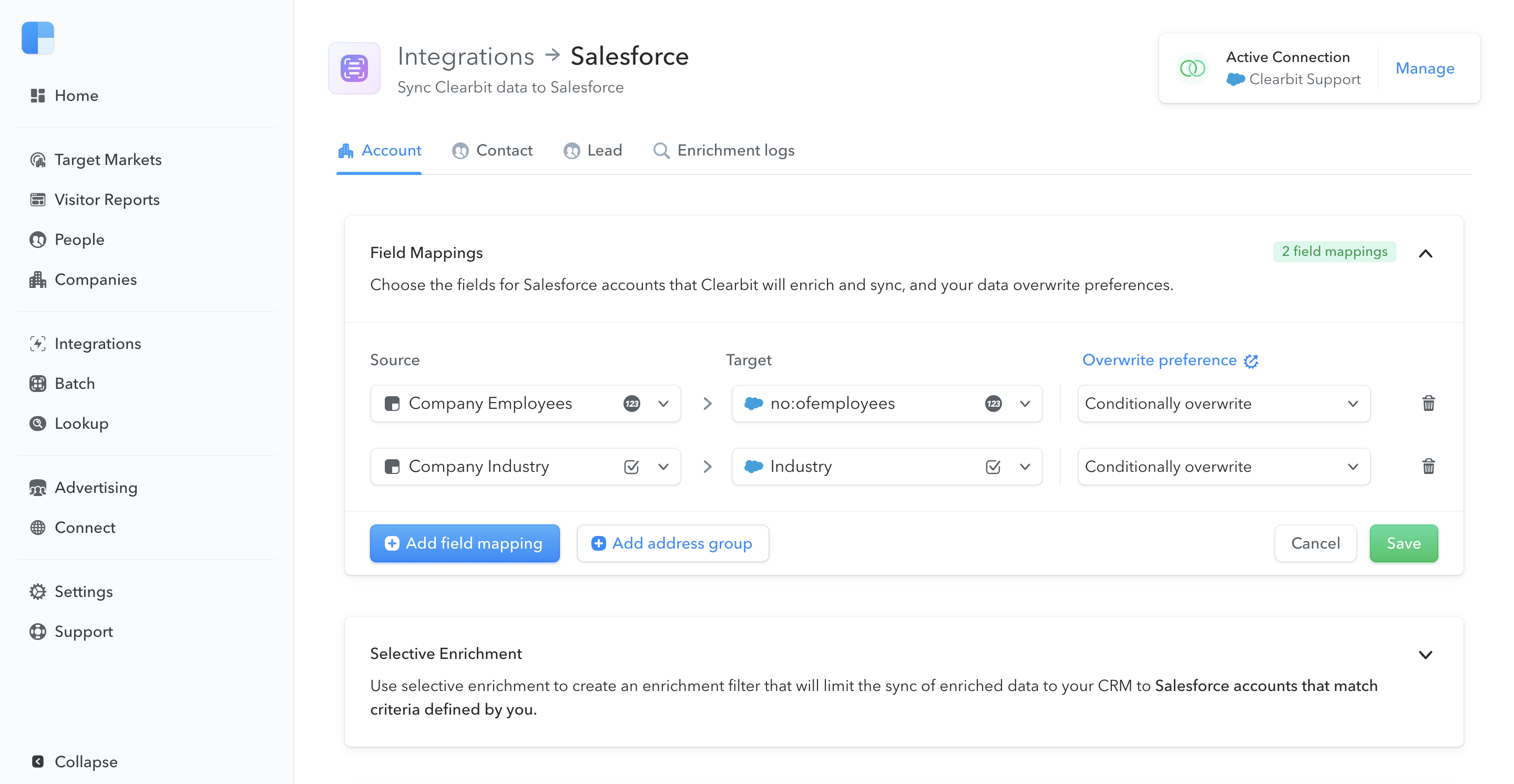Image resolution: width=1514 pixels, height=784 pixels.
Task: Click the Target column header
Action: [x=748, y=360]
